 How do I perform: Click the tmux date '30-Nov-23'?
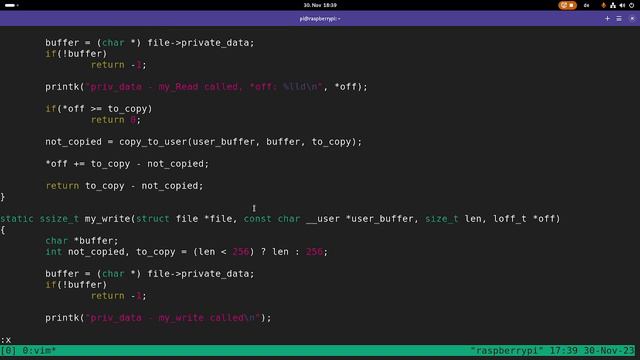pyautogui.click(x=609, y=351)
